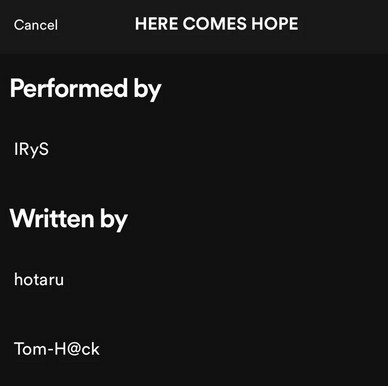This screenshot has height=386, width=388.
Task: View artist IRyS under Performed by
Action: 31,149
